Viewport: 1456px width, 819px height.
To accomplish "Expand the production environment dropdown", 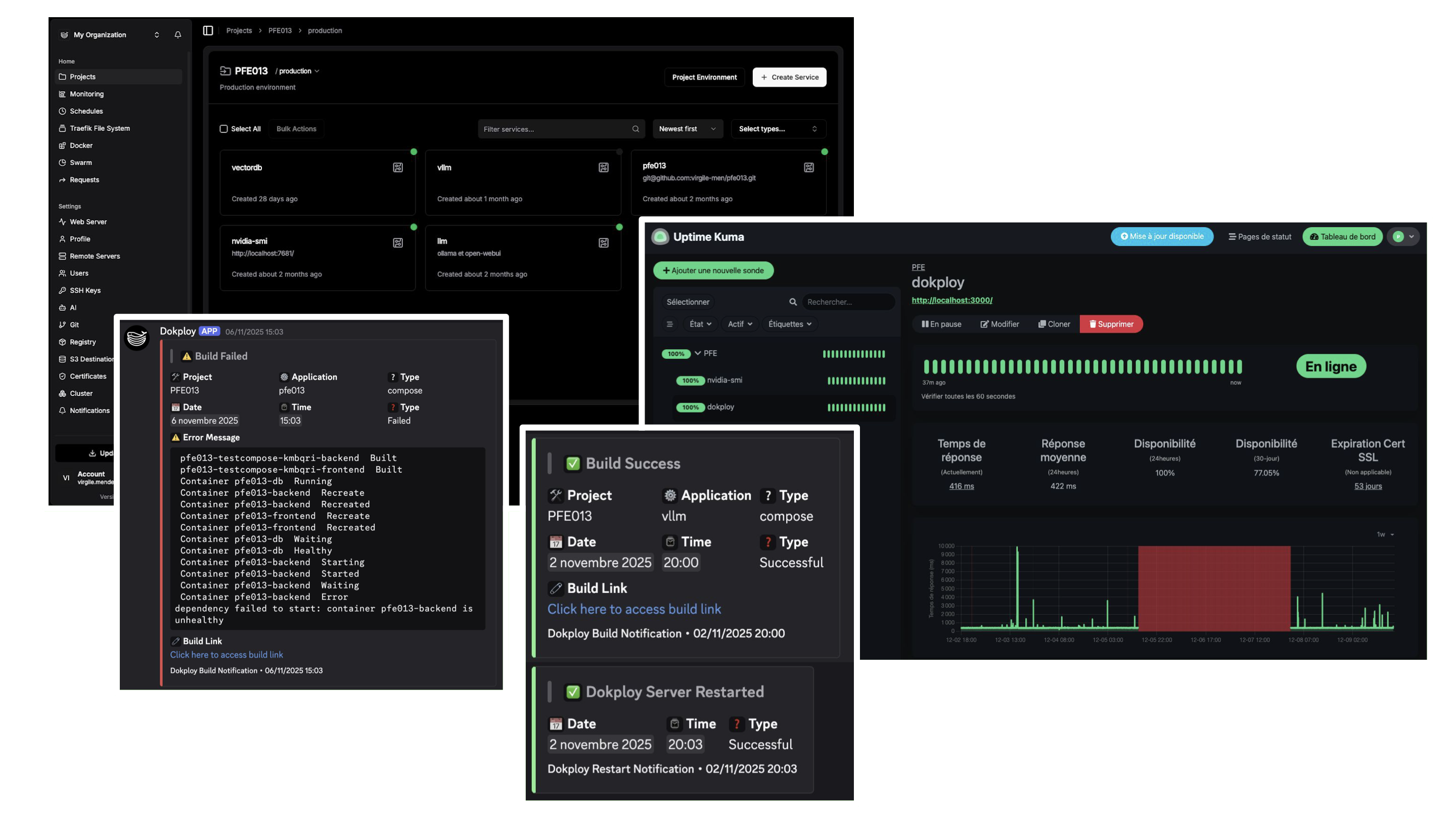I will (298, 71).
